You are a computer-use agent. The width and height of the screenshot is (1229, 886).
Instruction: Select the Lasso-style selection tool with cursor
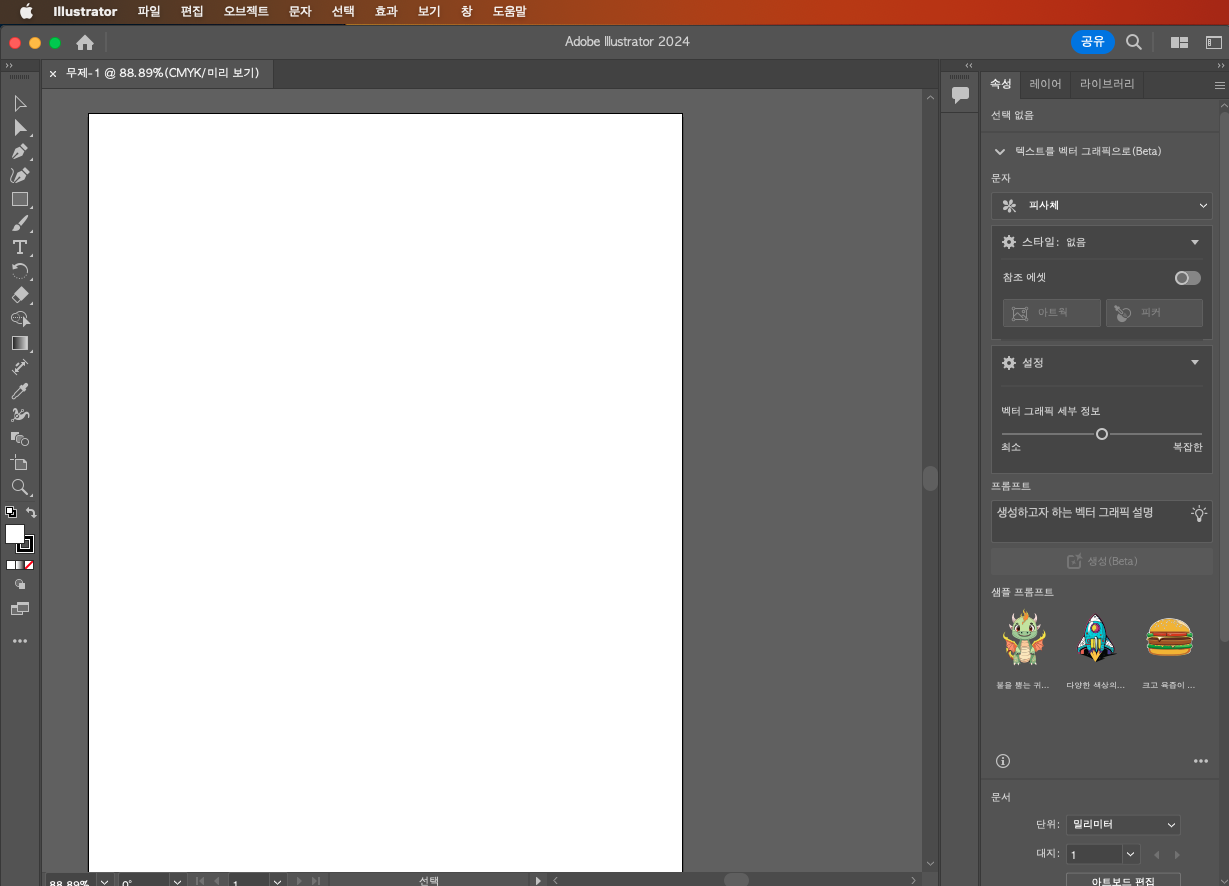point(20,319)
